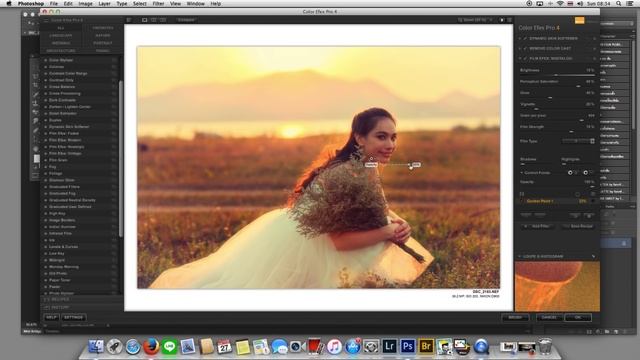
Task: Open the Image menu
Action: 85,4
